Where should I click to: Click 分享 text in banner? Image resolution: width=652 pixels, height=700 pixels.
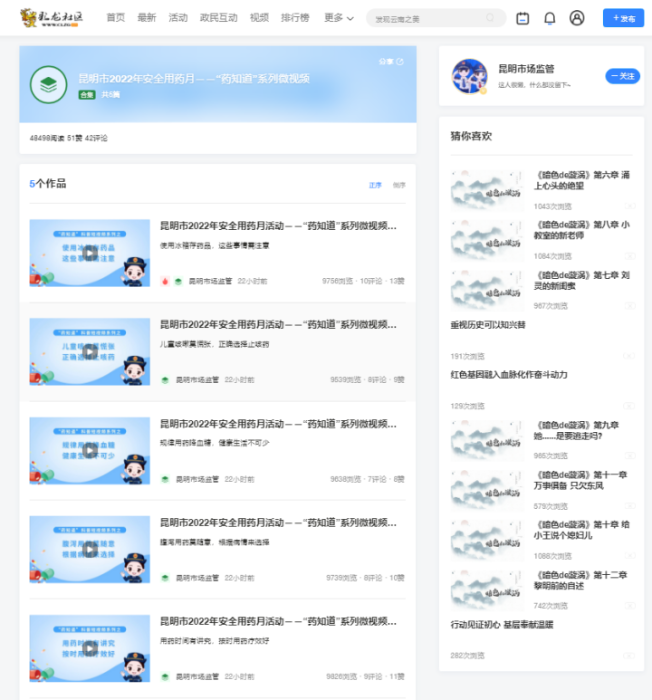386,62
